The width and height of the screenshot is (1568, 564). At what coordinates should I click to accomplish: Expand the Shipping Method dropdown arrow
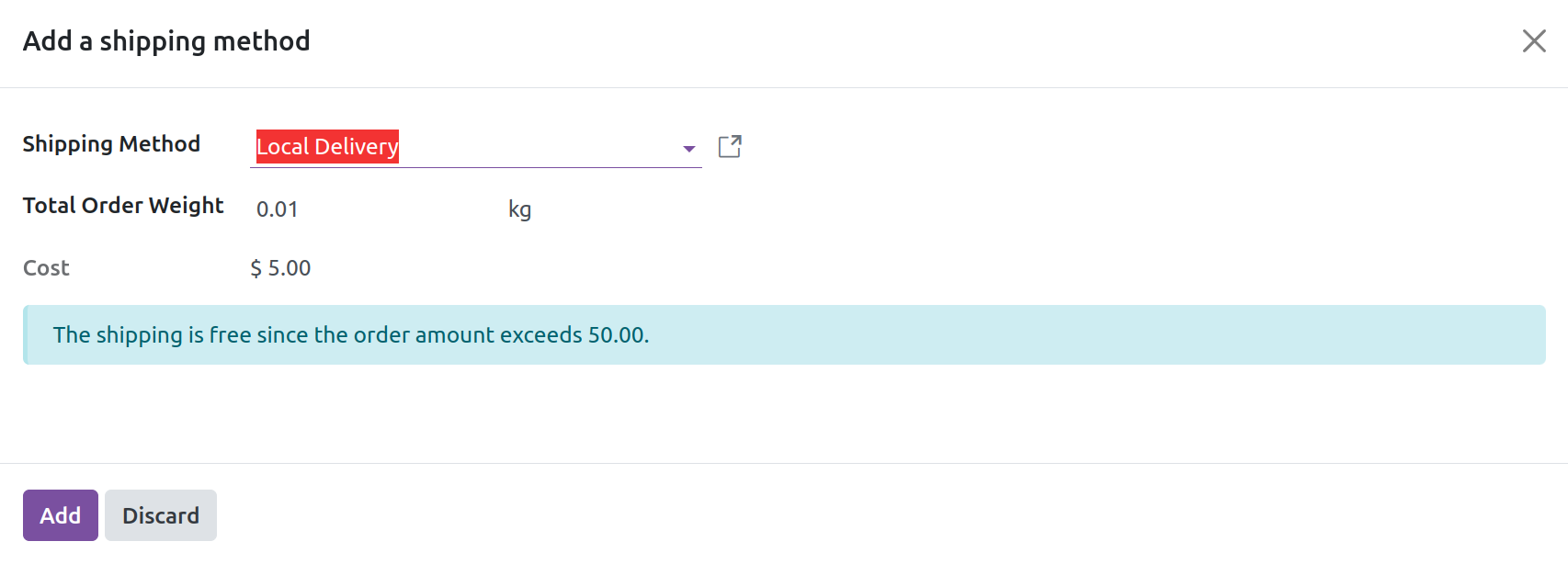click(x=688, y=149)
